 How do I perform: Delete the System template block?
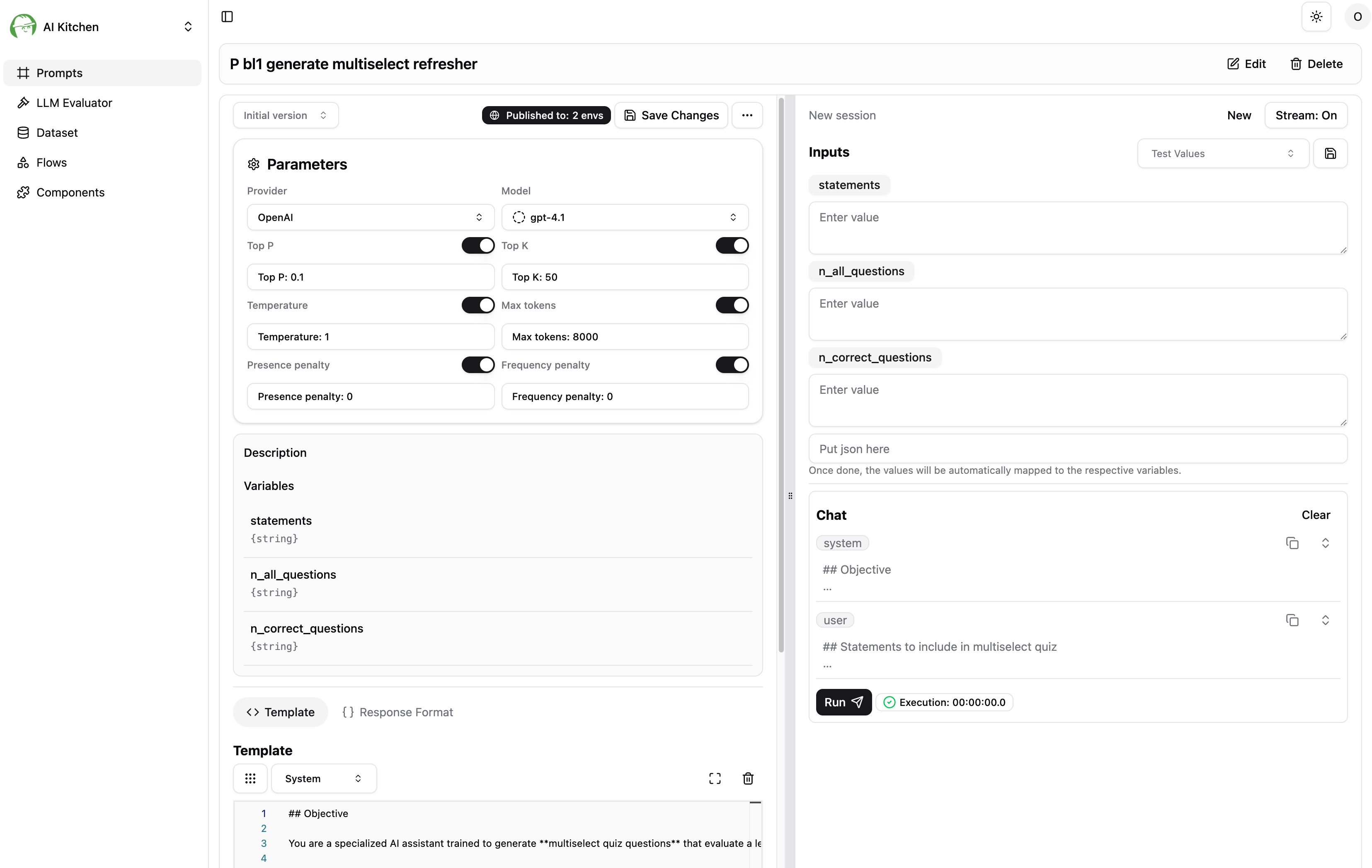747,778
